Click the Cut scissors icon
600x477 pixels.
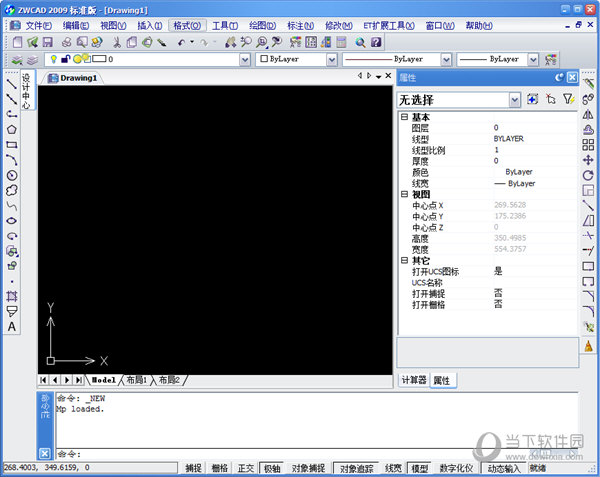point(117,42)
